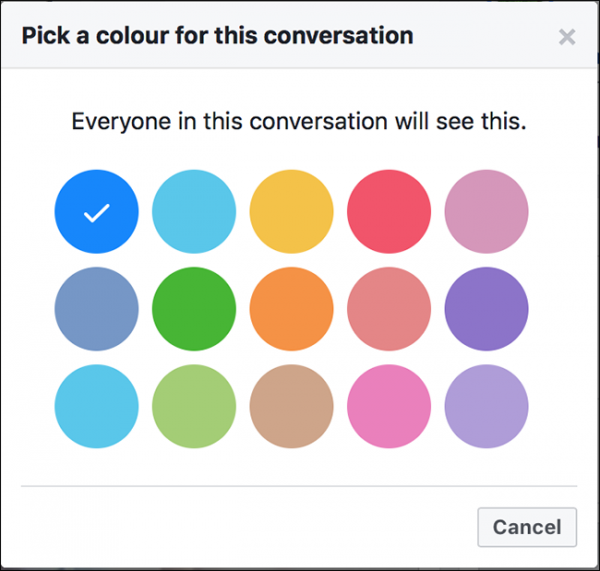
Task: Pick the orange colour swatch
Action: tap(291, 309)
